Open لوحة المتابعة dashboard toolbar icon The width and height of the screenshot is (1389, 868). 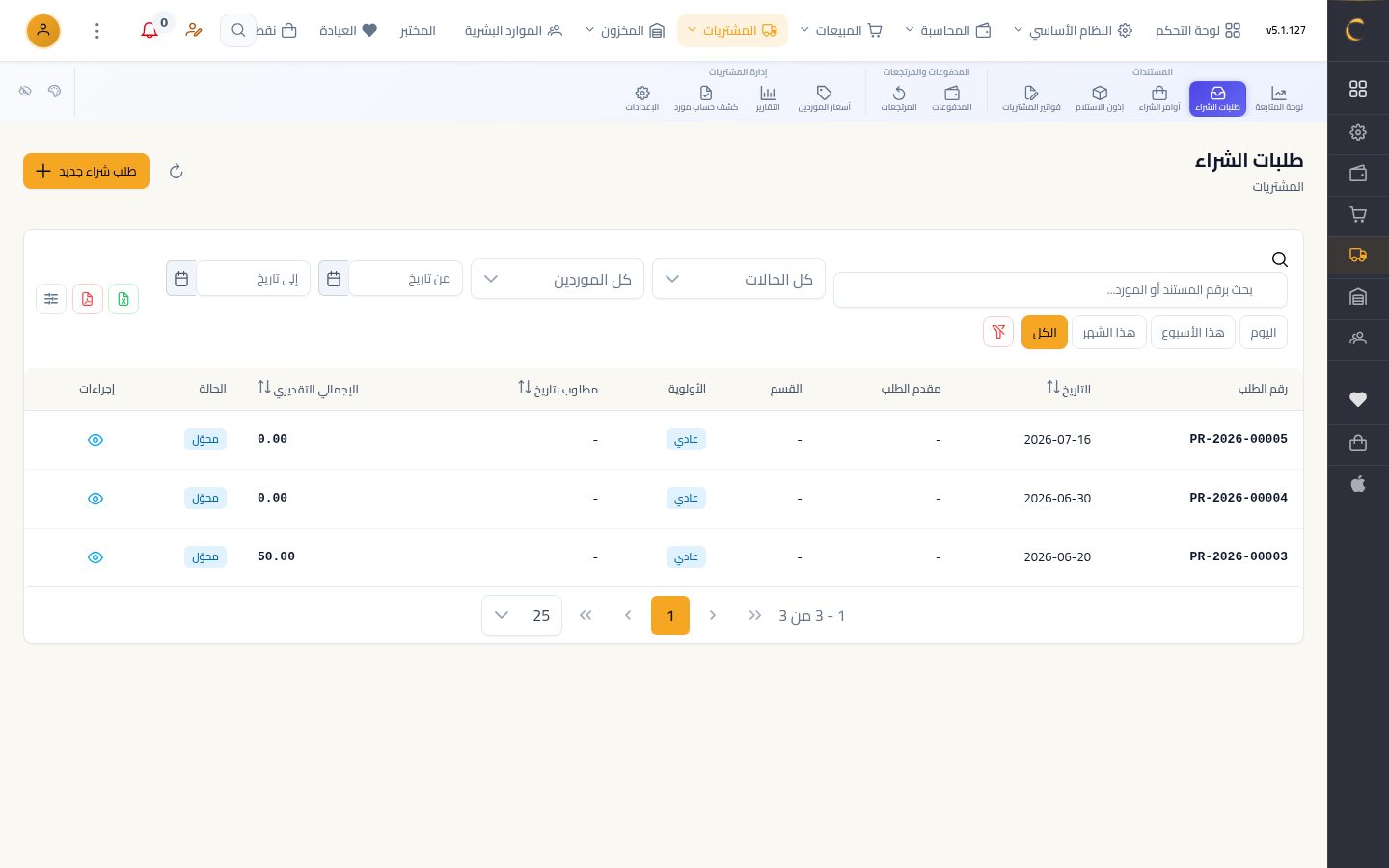coord(1279,98)
